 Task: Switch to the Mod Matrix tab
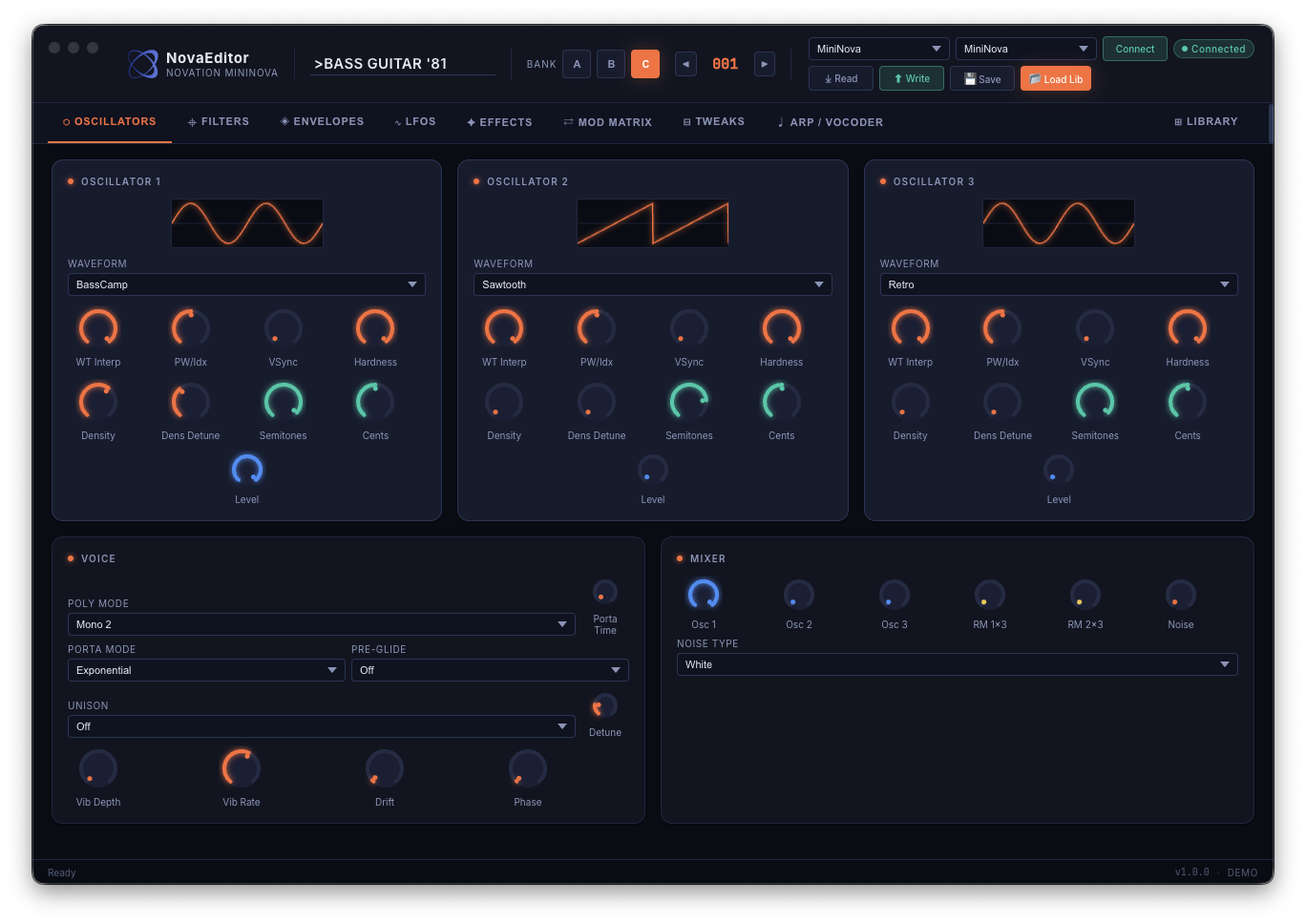[607, 122]
